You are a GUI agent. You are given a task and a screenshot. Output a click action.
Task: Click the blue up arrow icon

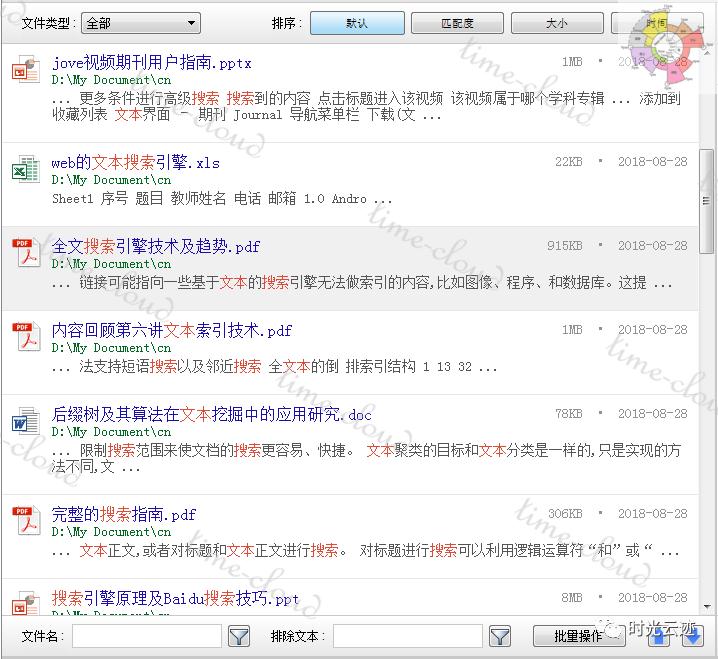point(659,637)
